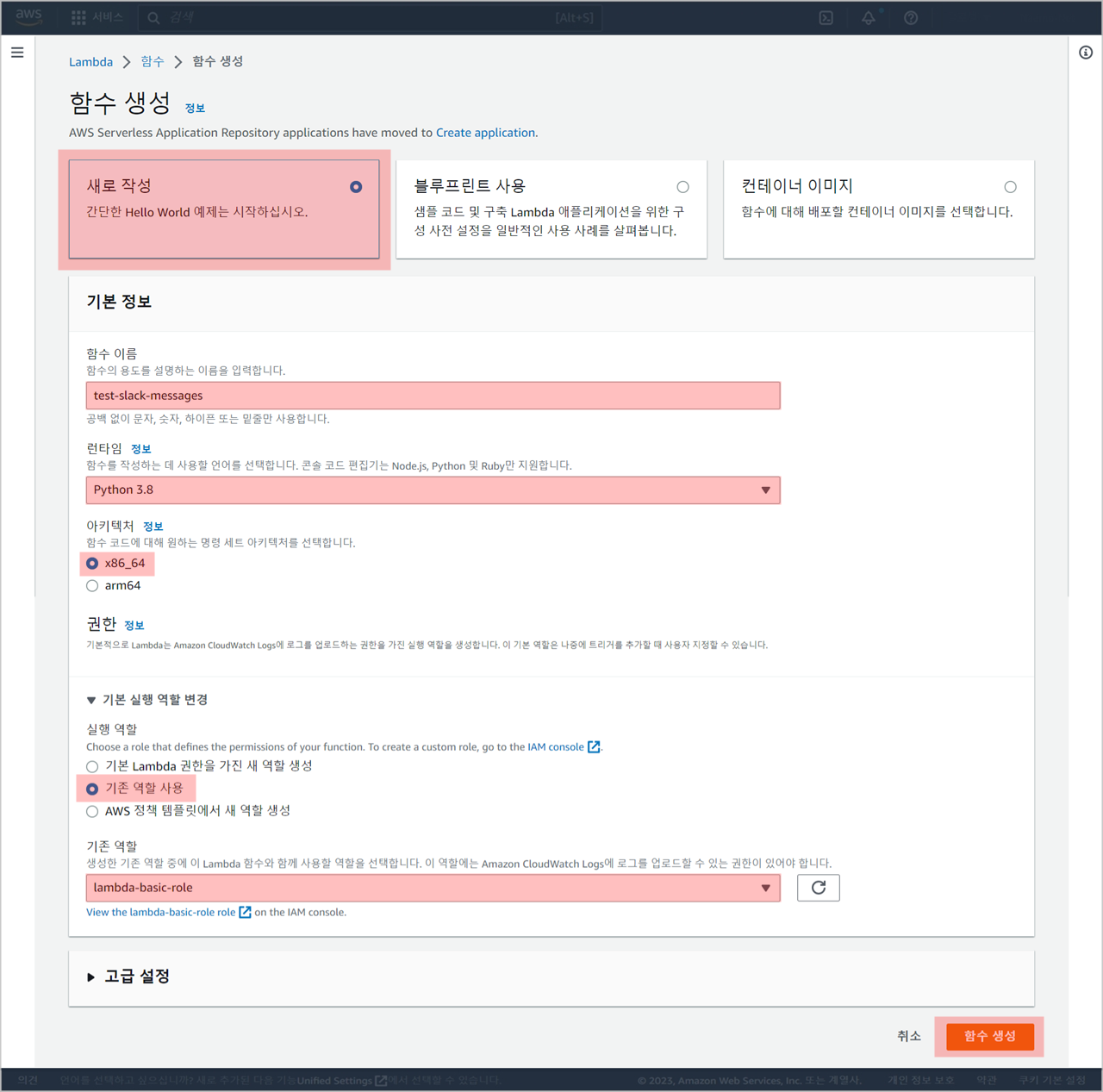This screenshot has width=1103, height=1092.
Task: Open the services grid menu
Action: click(x=78, y=17)
